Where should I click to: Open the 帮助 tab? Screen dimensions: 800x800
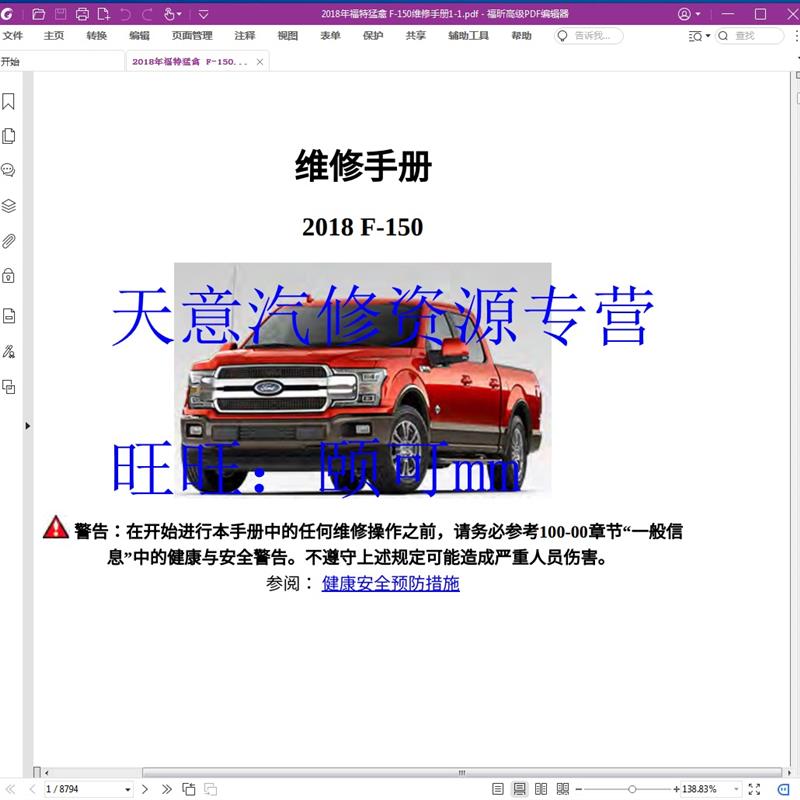(x=521, y=36)
